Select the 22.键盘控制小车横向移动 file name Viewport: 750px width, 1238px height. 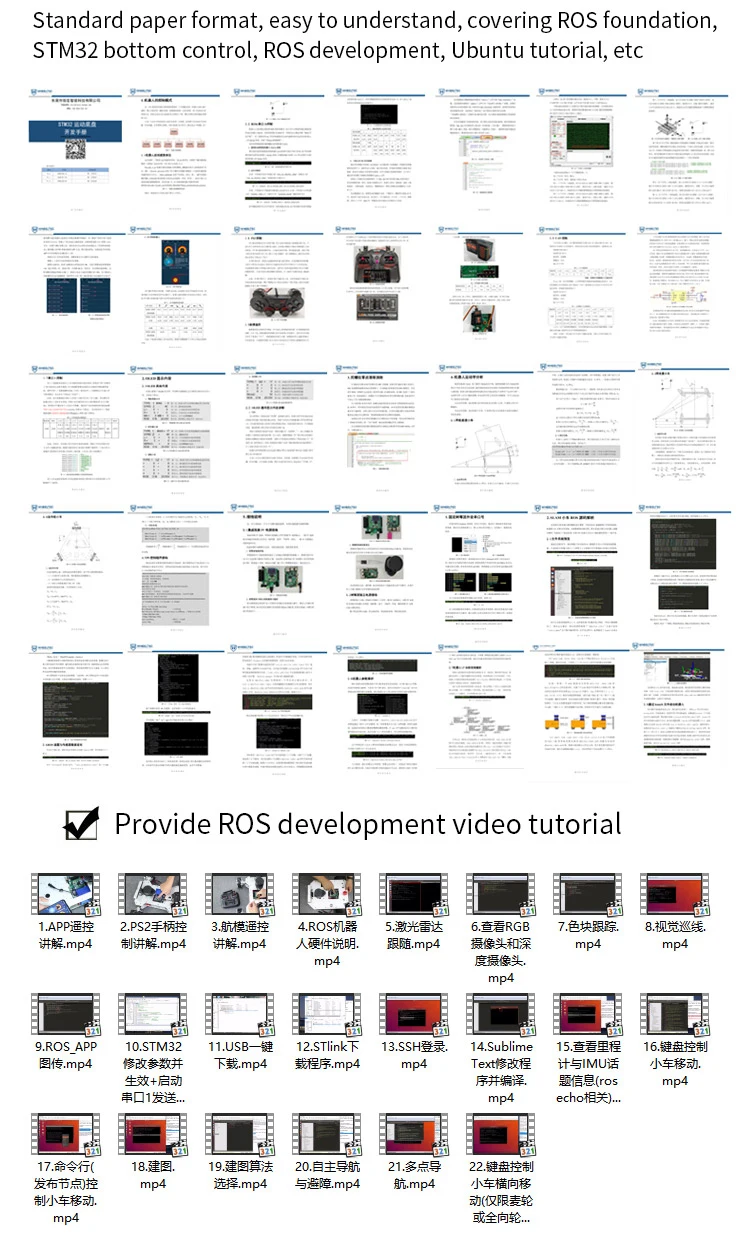(501, 1192)
